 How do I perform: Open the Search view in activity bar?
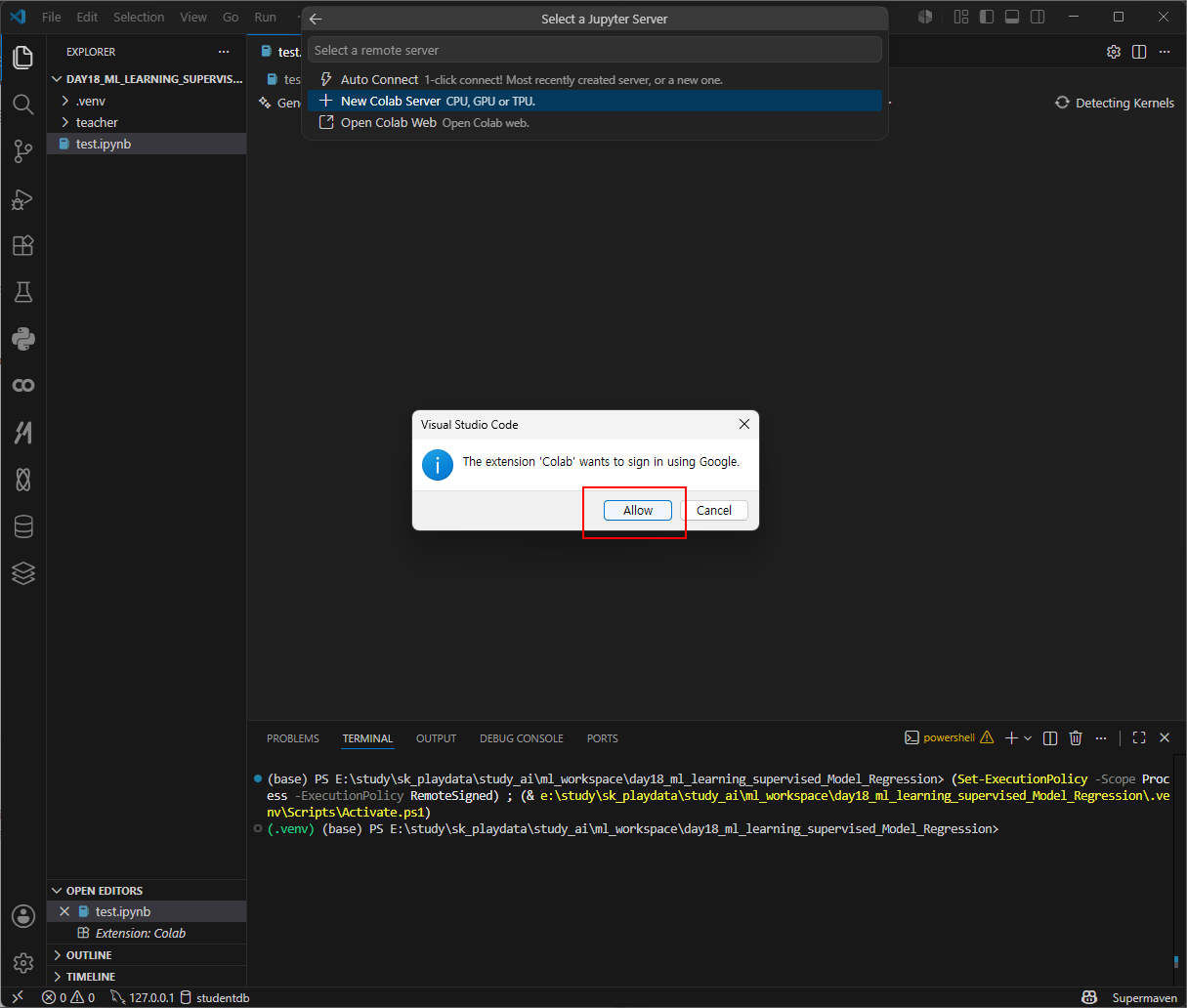(23, 104)
